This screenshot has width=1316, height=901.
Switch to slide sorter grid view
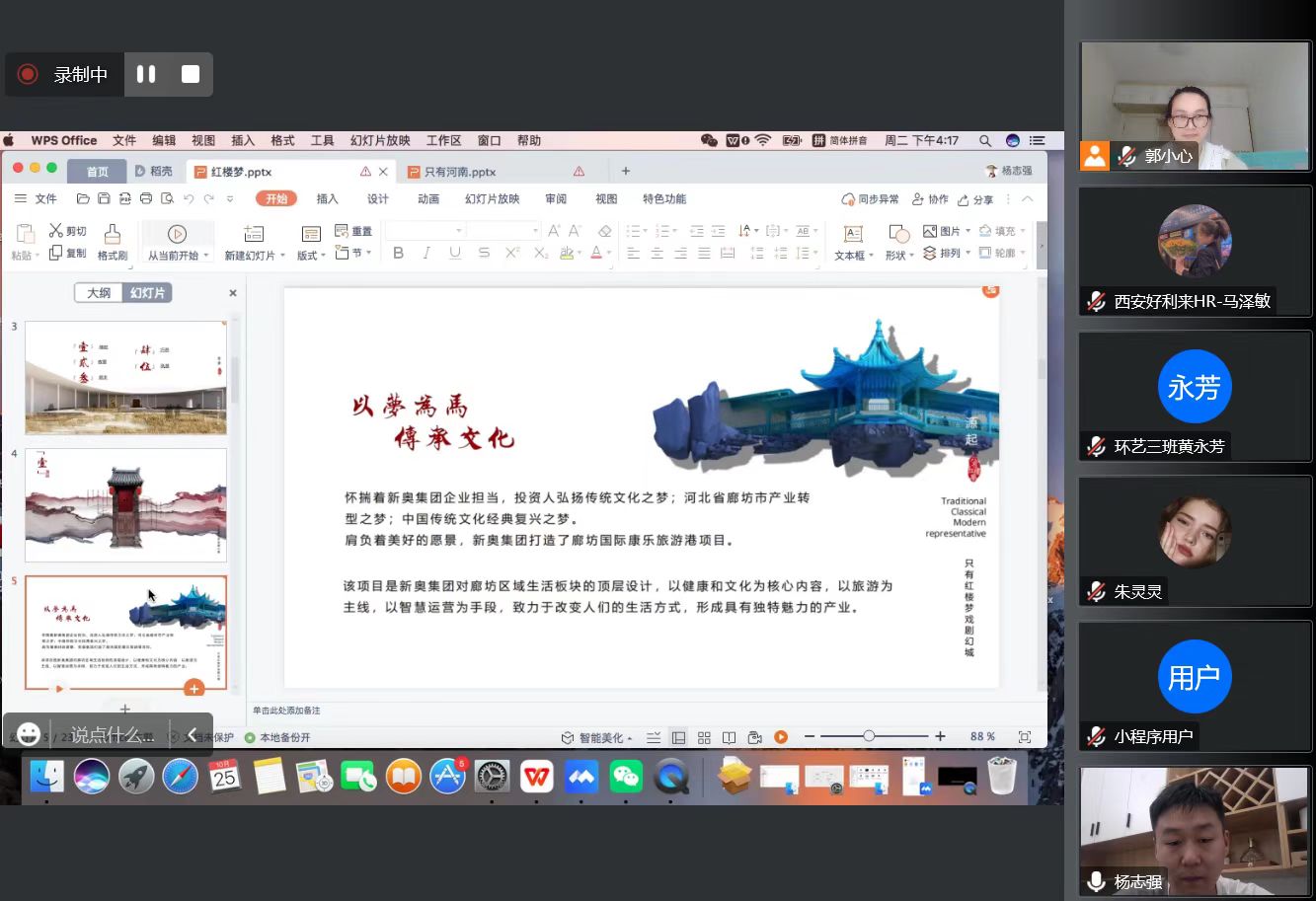click(704, 737)
